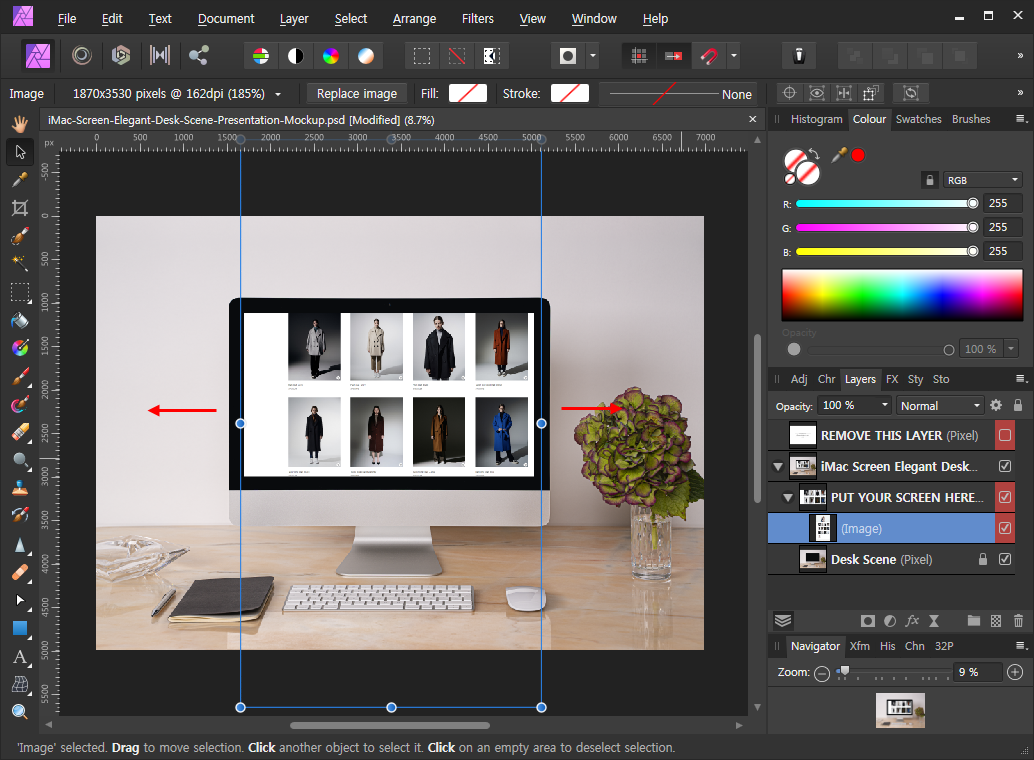This screenshot has height=760, width=1034.
Task: Delete layer with trash icon
Action: [1018, 621]
